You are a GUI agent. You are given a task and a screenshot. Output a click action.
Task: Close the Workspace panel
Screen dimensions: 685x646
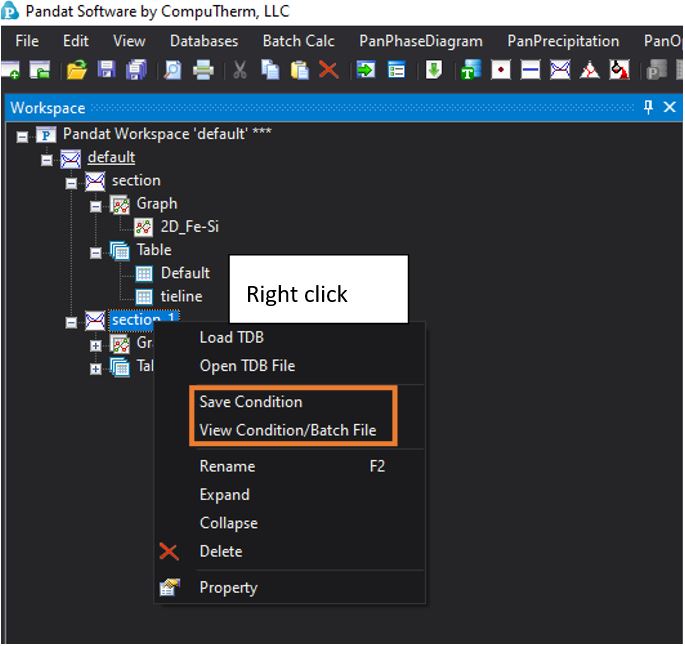(x=670, y=107)
